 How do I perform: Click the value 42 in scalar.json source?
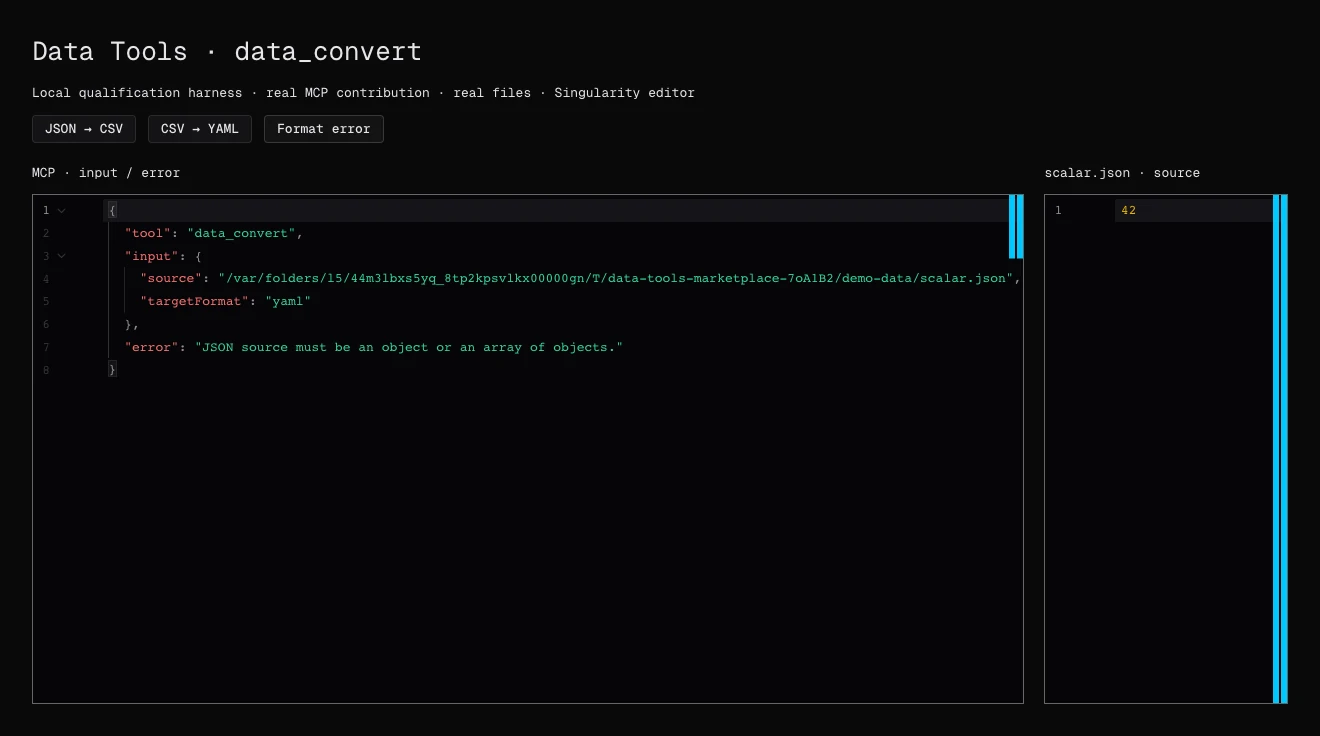pyautogui.click(x=1129, y=211)
